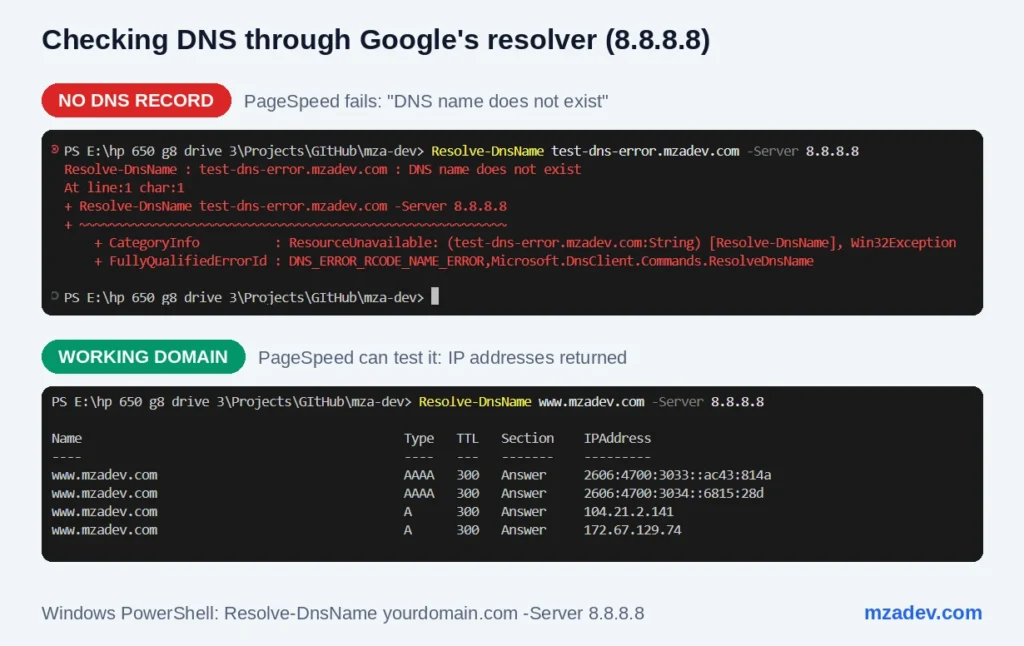Click the ResourceUnavailable: text
Screen dimensions: 1024x646
click(364, 242)
